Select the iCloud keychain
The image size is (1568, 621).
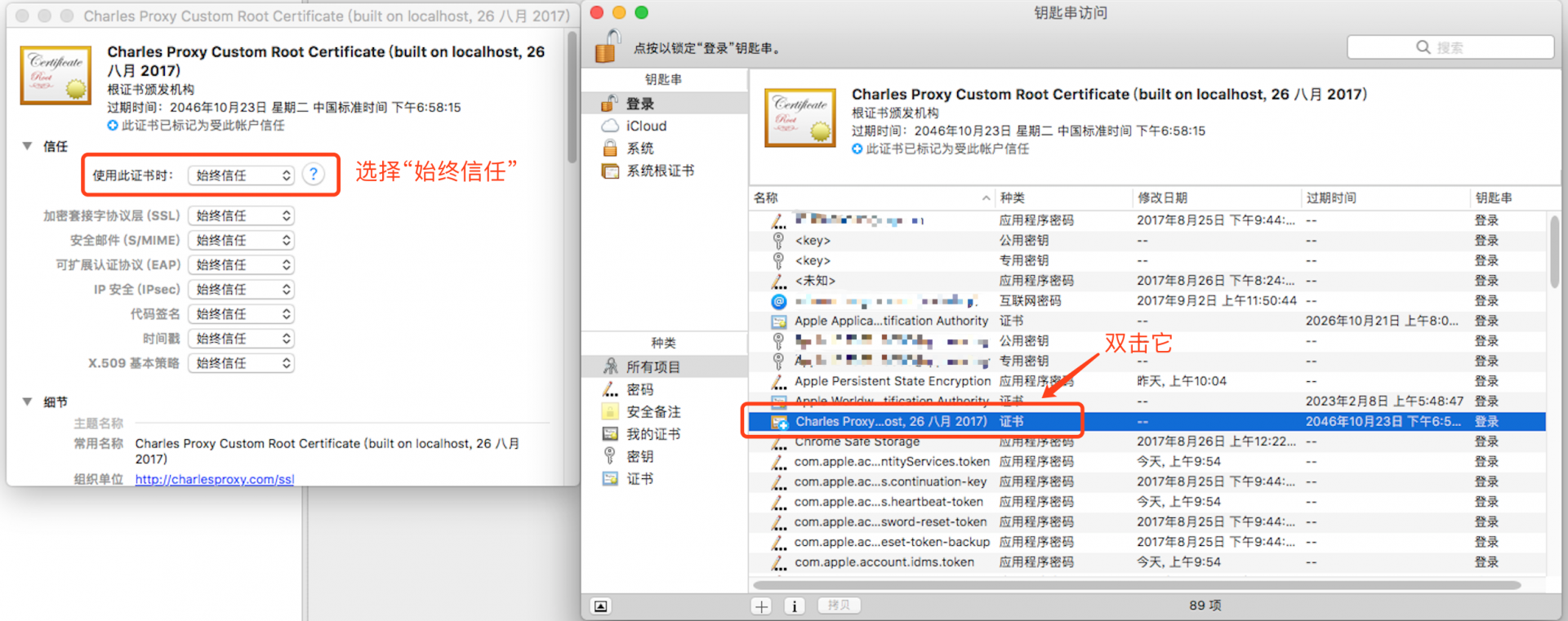[x=665, y=126]
